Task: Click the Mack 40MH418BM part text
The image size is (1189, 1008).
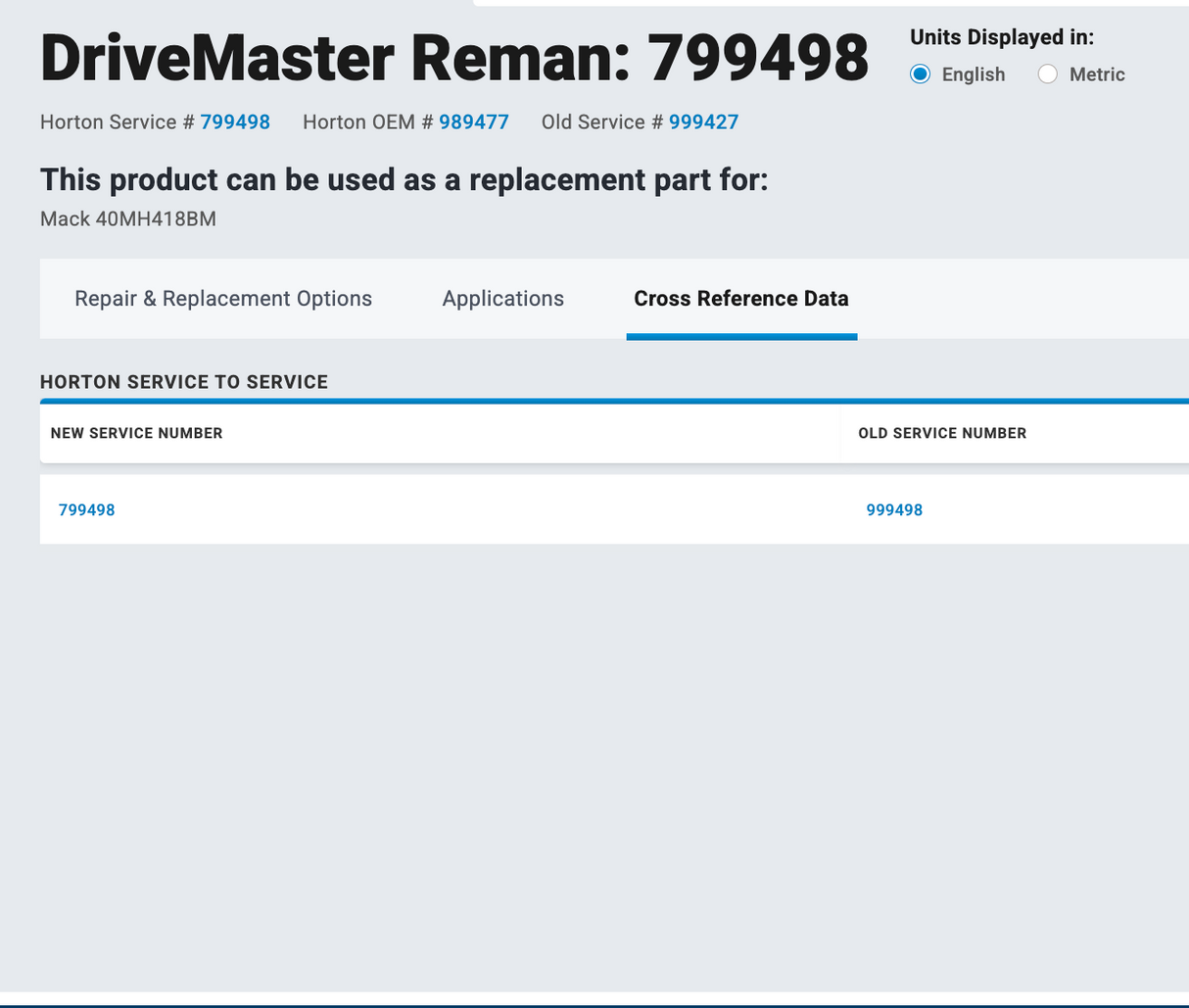Action: coord(128,218)
